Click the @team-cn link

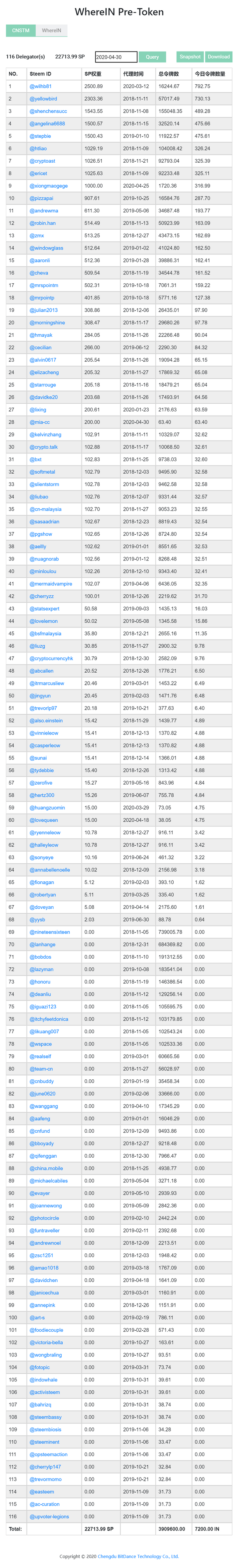pos(41,1069)
